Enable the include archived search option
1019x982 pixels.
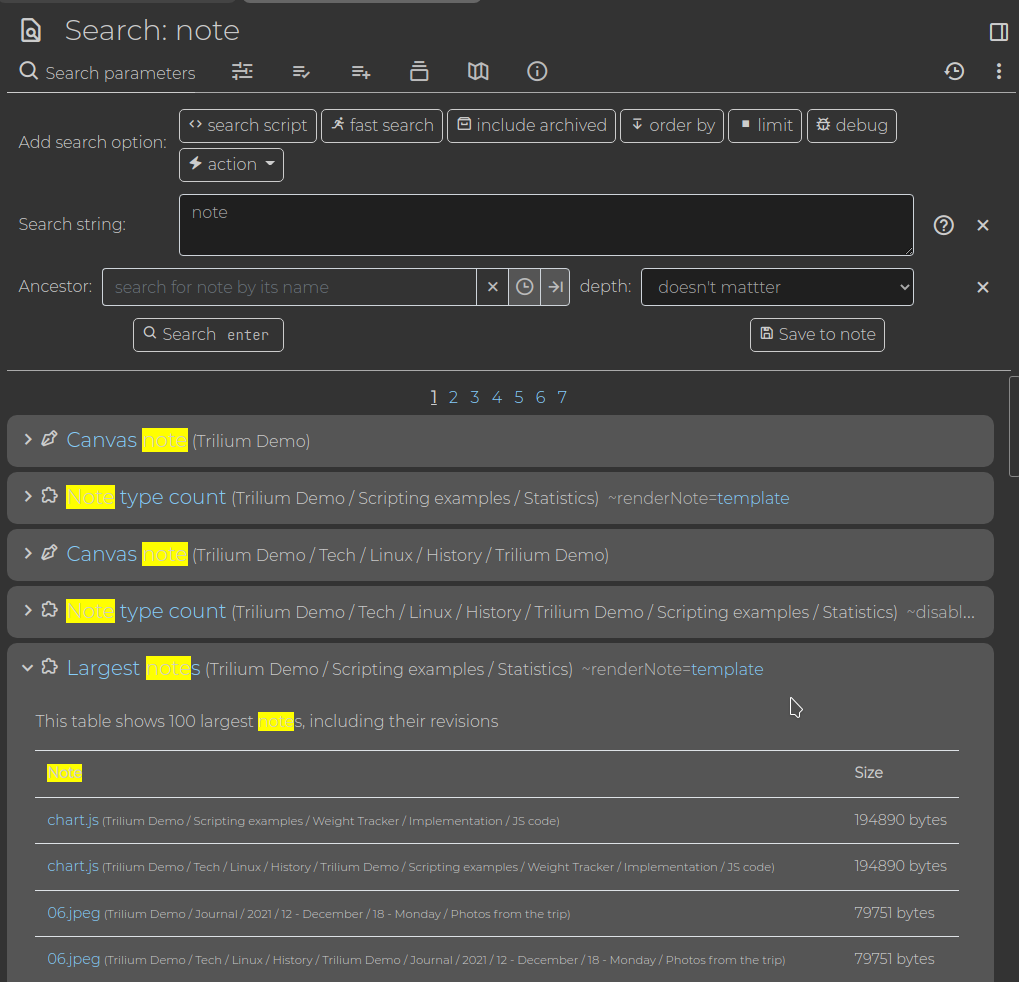[531, 125]
